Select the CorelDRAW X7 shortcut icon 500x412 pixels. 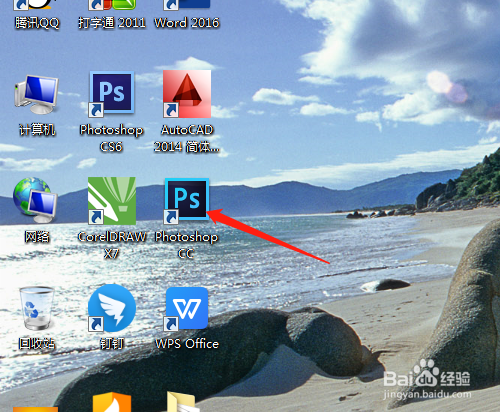(x=112, y=201)
